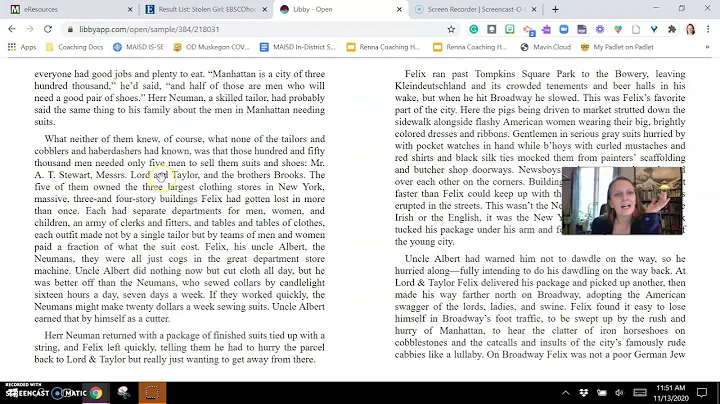Open the MAISD In-District S bookmark

point(298,47)
